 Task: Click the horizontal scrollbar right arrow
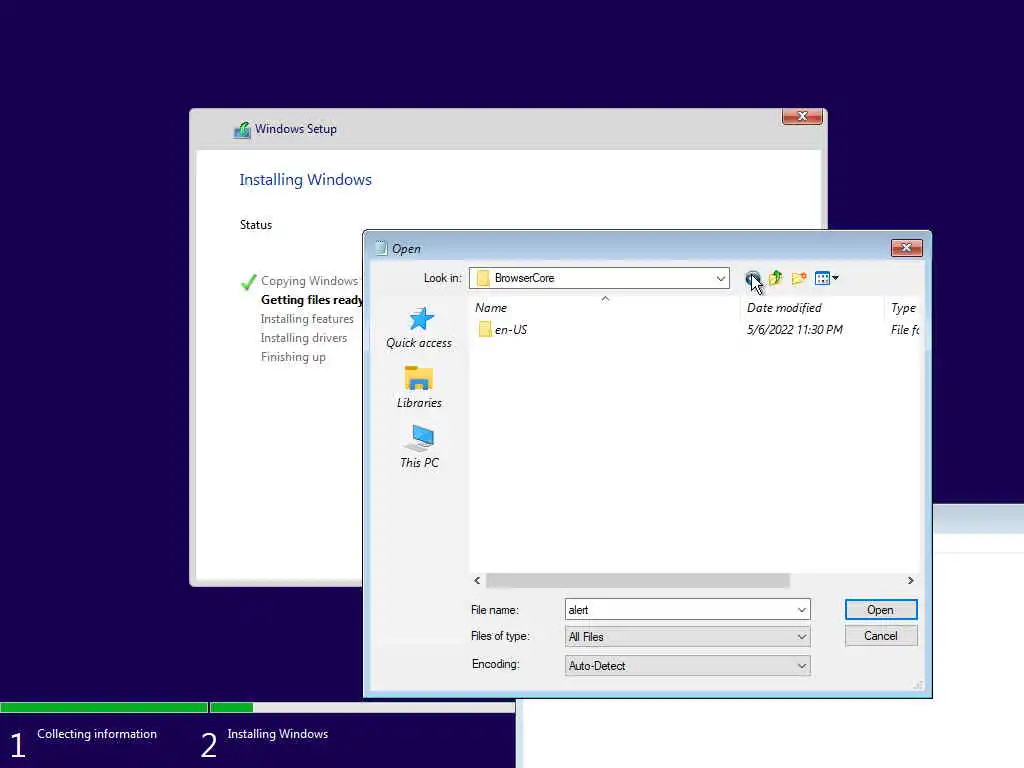(910, 581)
